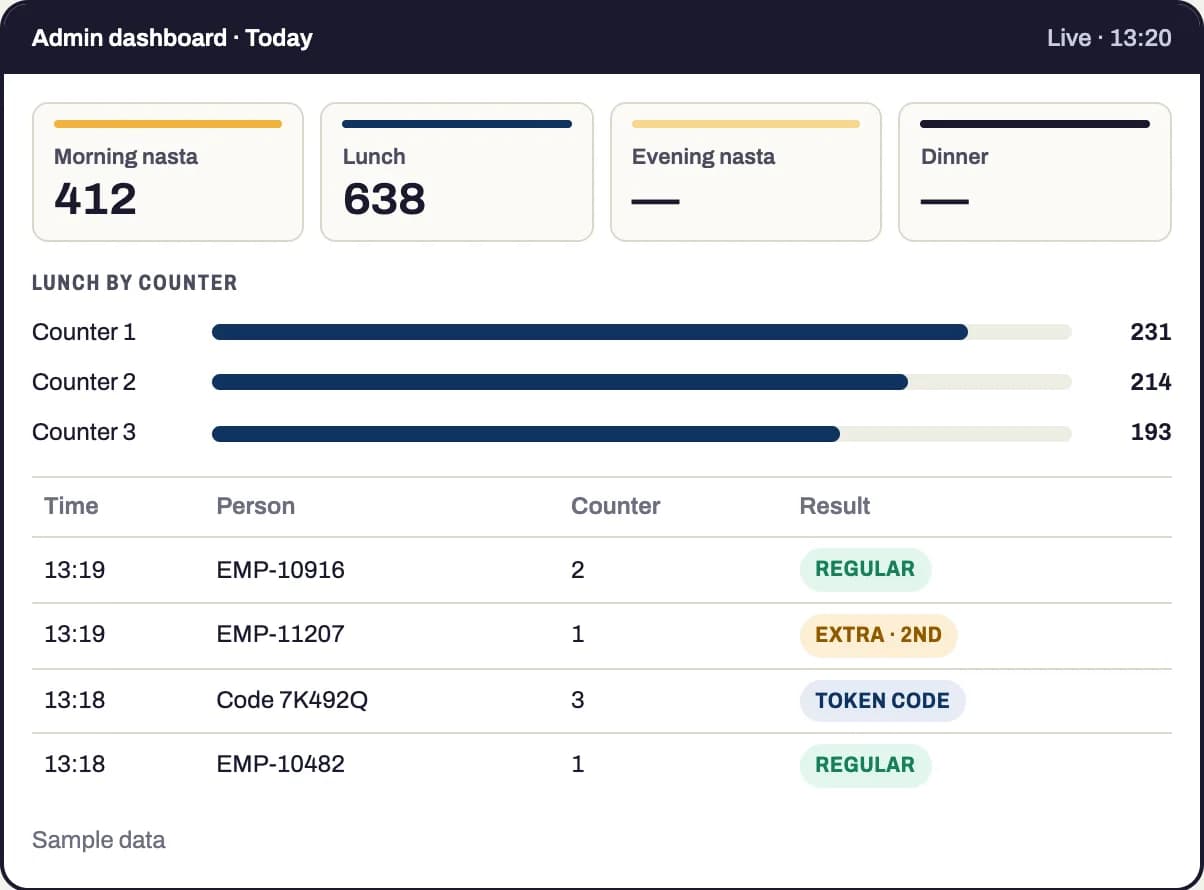Select the EMP-11207 person cell

pos(281,634)
